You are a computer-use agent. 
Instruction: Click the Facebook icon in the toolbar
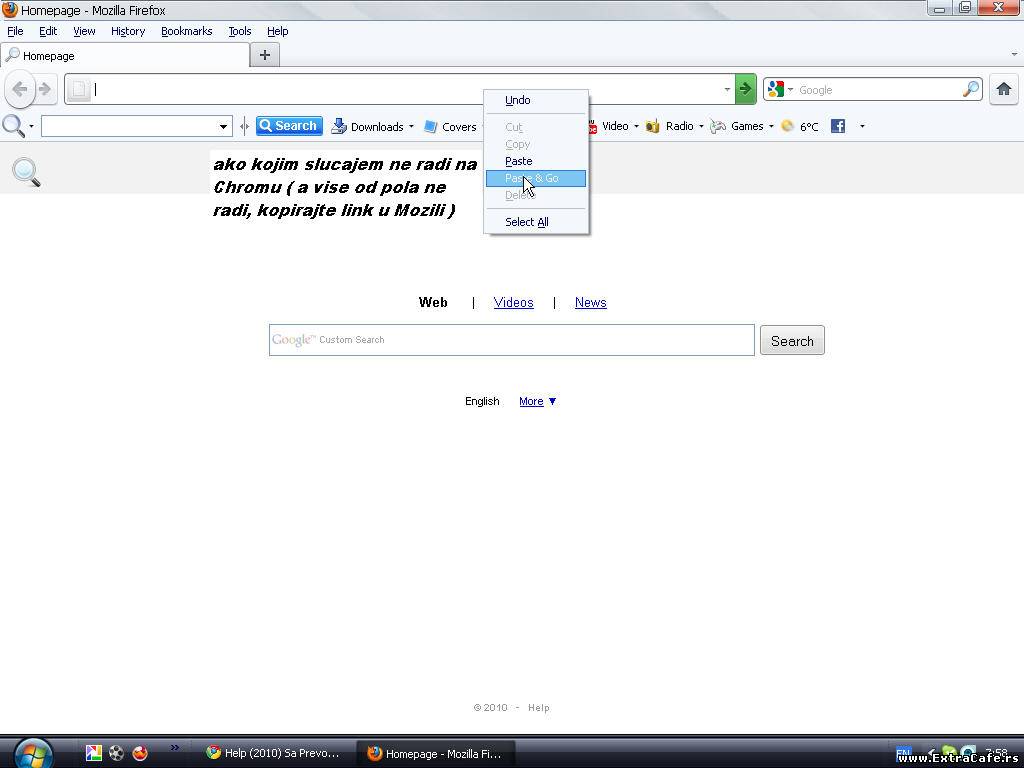coord(838,126)
